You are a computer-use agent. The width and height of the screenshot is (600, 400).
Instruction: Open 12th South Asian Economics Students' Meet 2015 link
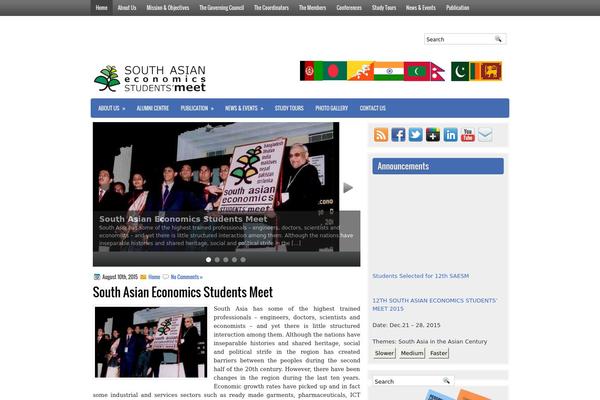tap(435, 305)
